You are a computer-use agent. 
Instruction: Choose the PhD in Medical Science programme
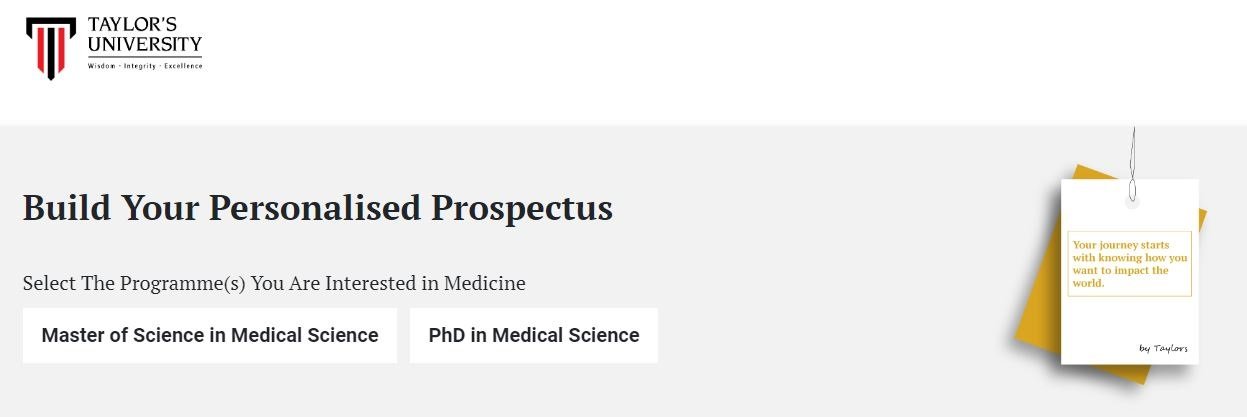coord(533,336)
